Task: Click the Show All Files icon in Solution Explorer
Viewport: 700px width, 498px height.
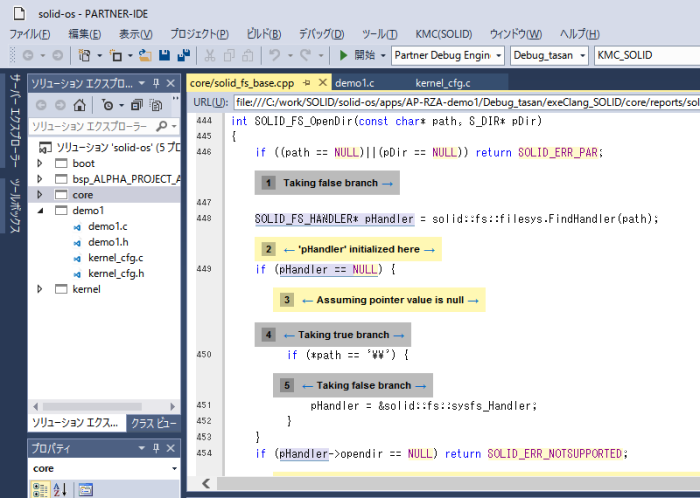Action: (157, 104)
